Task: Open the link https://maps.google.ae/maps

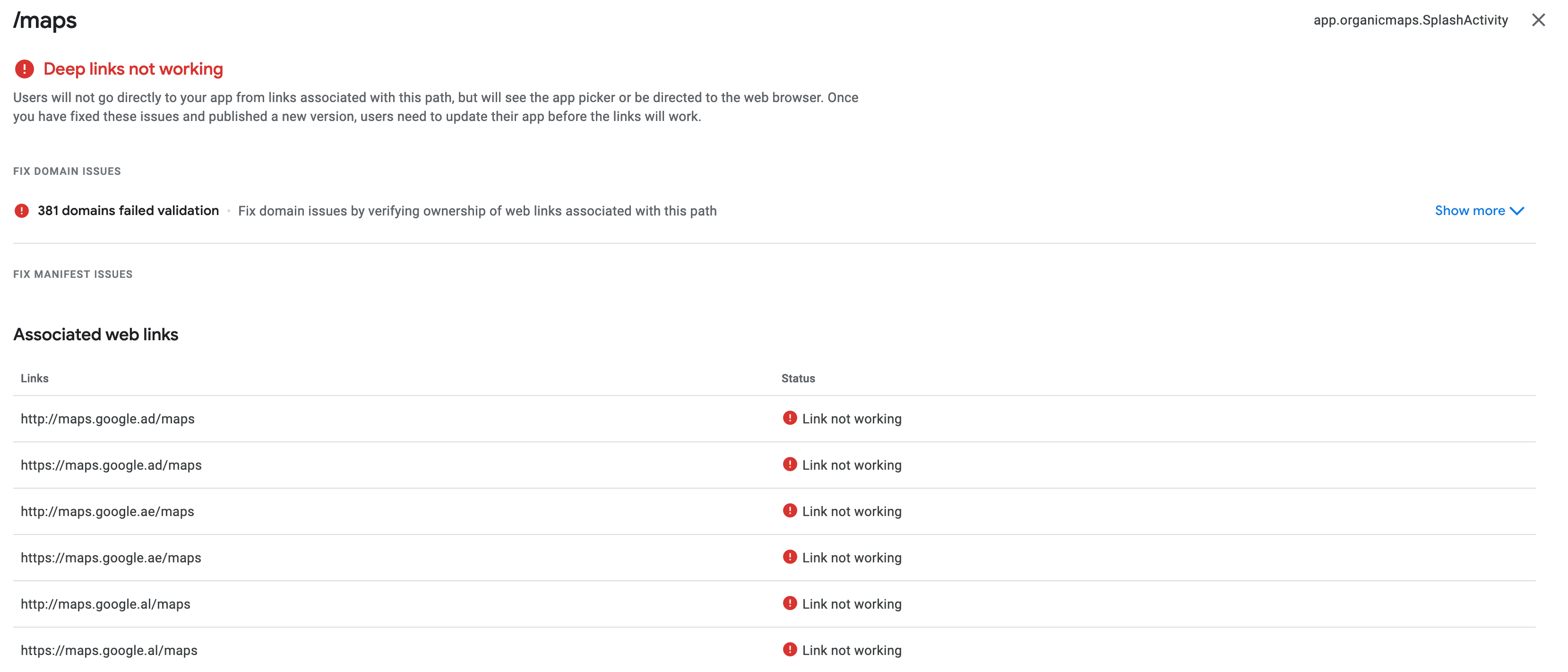Action: point(112,557)
